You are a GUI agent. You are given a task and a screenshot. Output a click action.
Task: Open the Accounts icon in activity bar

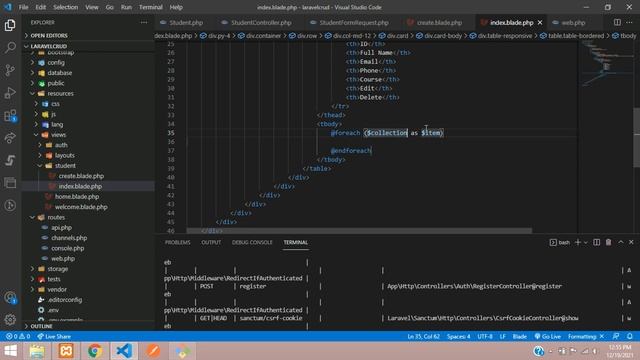(10, 298)
